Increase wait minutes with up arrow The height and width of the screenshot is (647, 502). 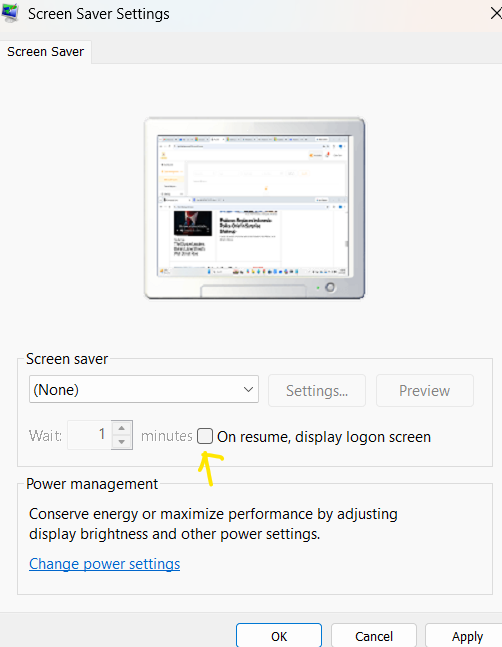122,428
